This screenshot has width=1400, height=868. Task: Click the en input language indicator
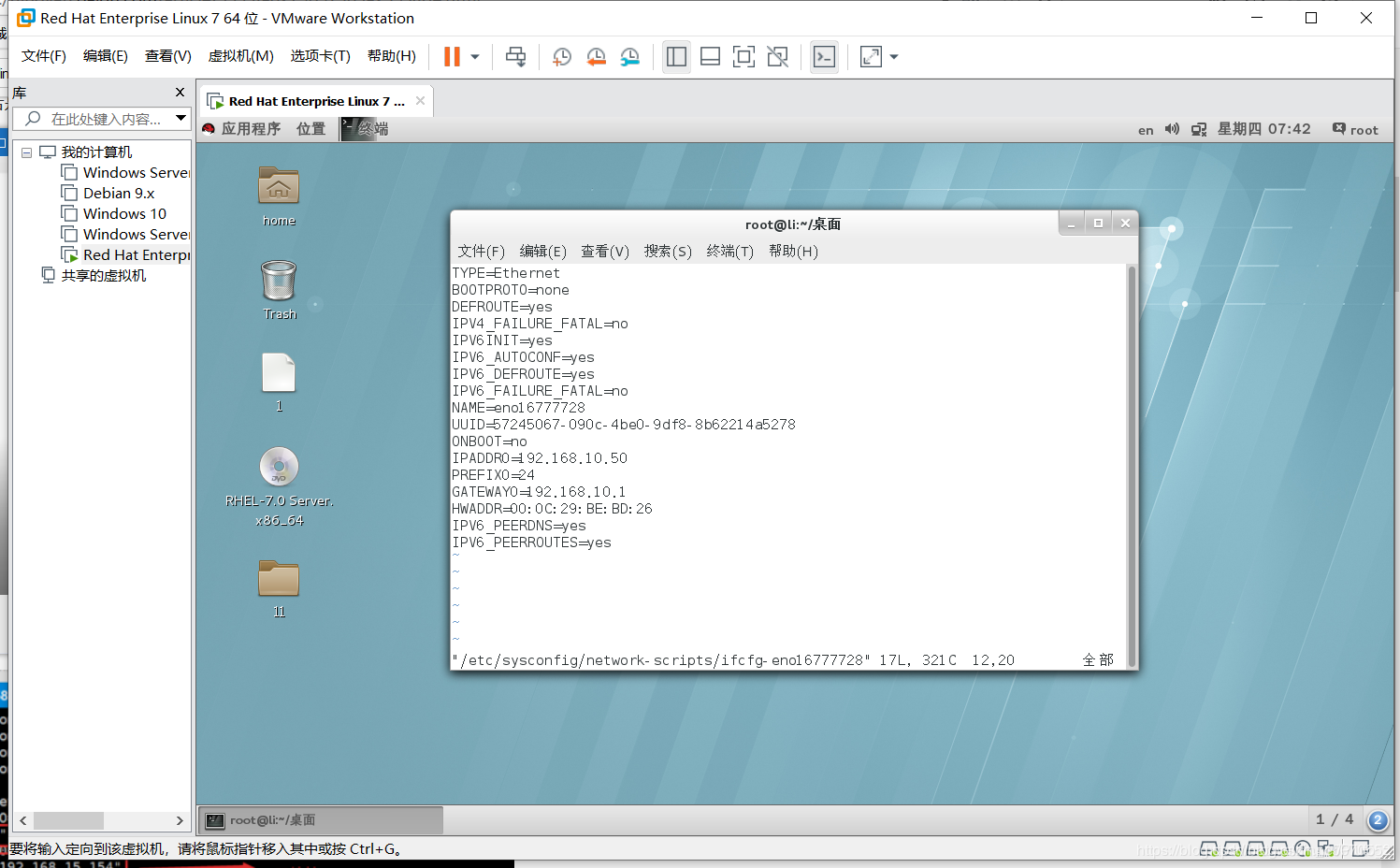click(1146, 130)
